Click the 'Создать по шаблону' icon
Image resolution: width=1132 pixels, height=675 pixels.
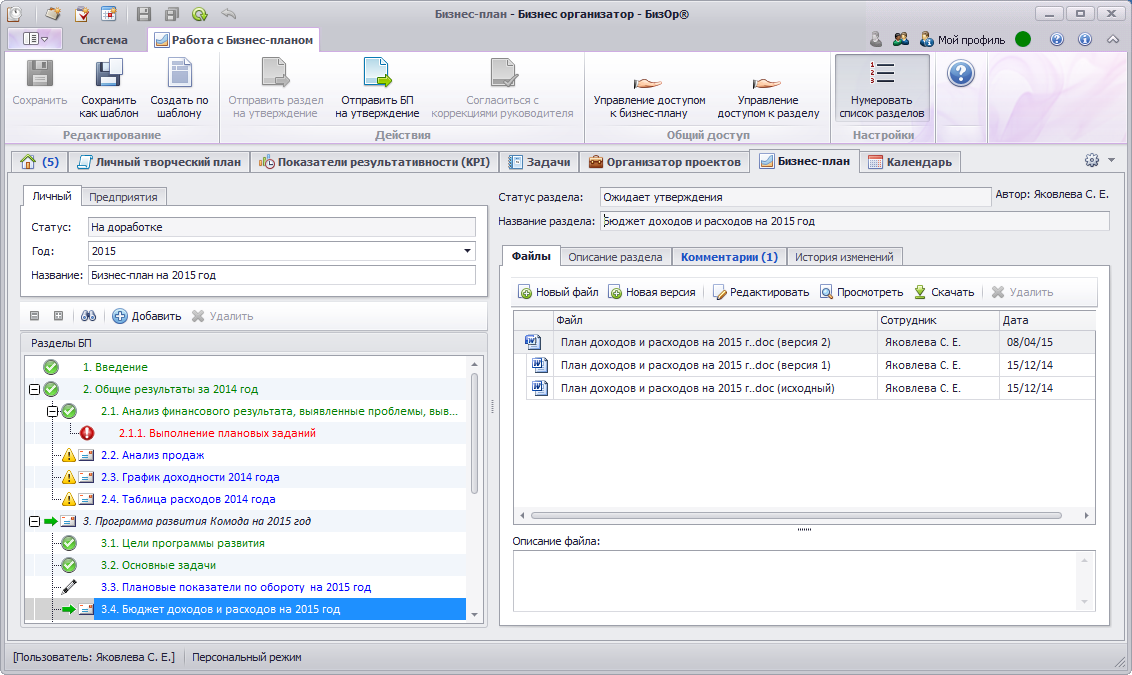pyautogui.click(x=179, y=75)
